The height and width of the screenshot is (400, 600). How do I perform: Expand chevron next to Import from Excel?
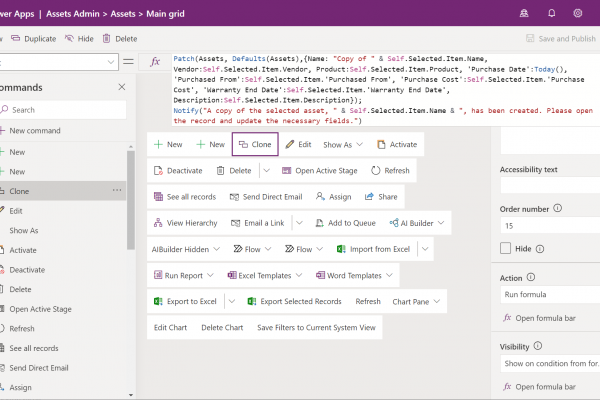pos(425,249)
